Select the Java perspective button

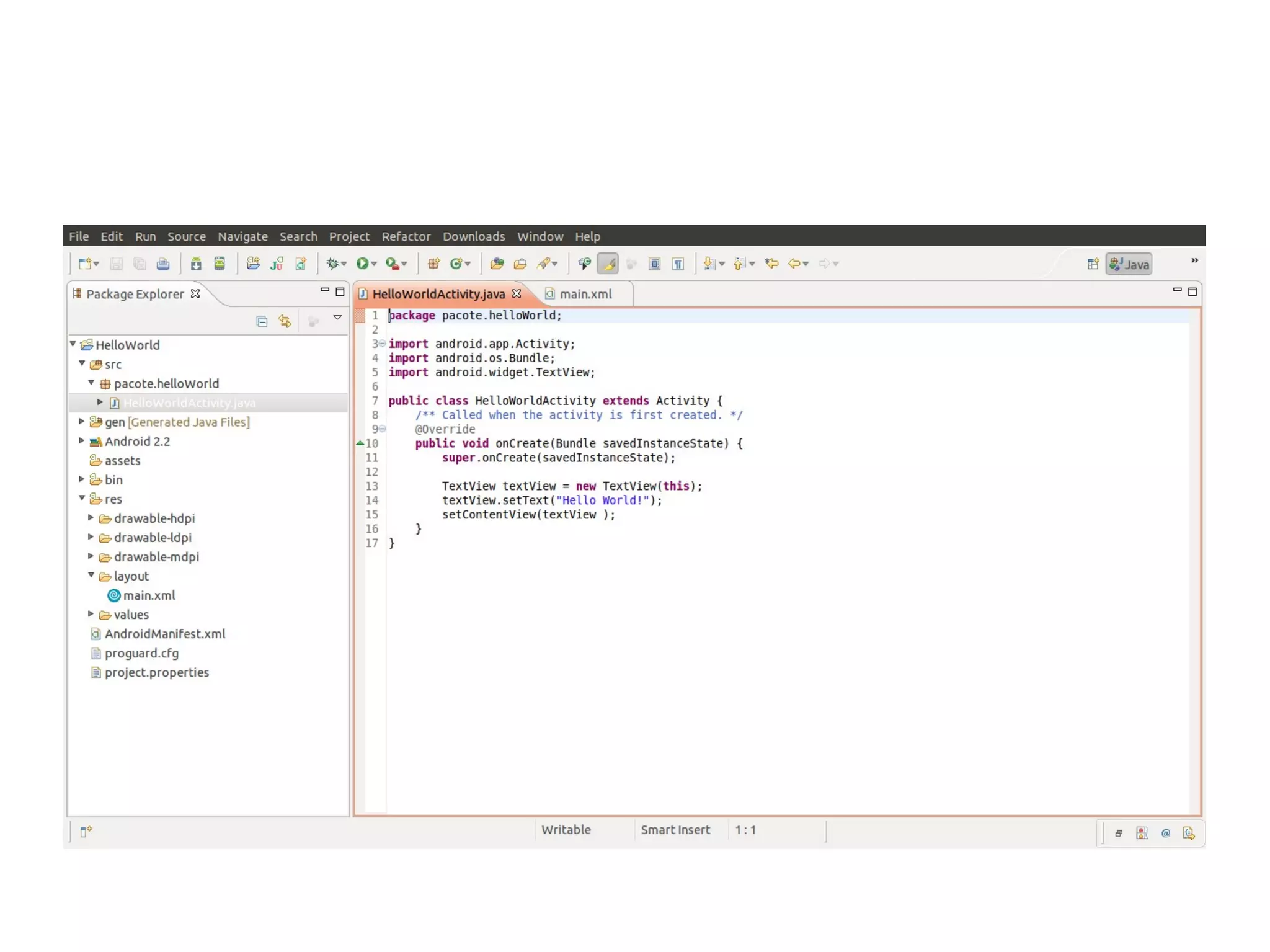tap(1129, 264)
